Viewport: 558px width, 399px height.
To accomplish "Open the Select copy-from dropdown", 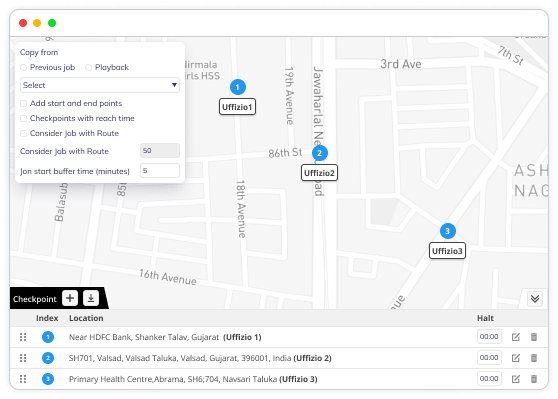I will coord(100,85).
